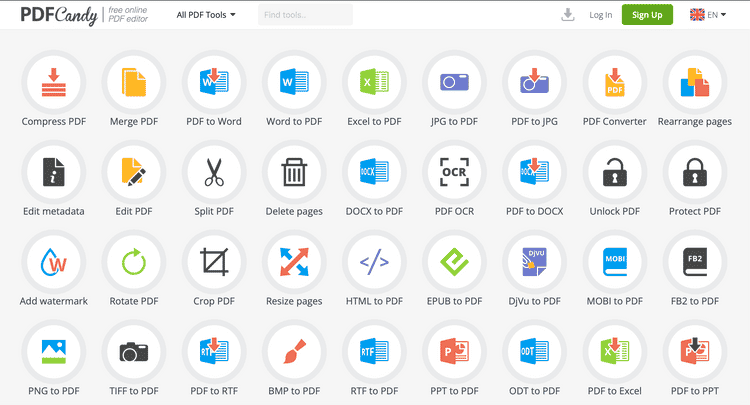The width and height of the screenshot is (750, 405).
Task: Click the 'Split PDF' text label
Action: 214,211
